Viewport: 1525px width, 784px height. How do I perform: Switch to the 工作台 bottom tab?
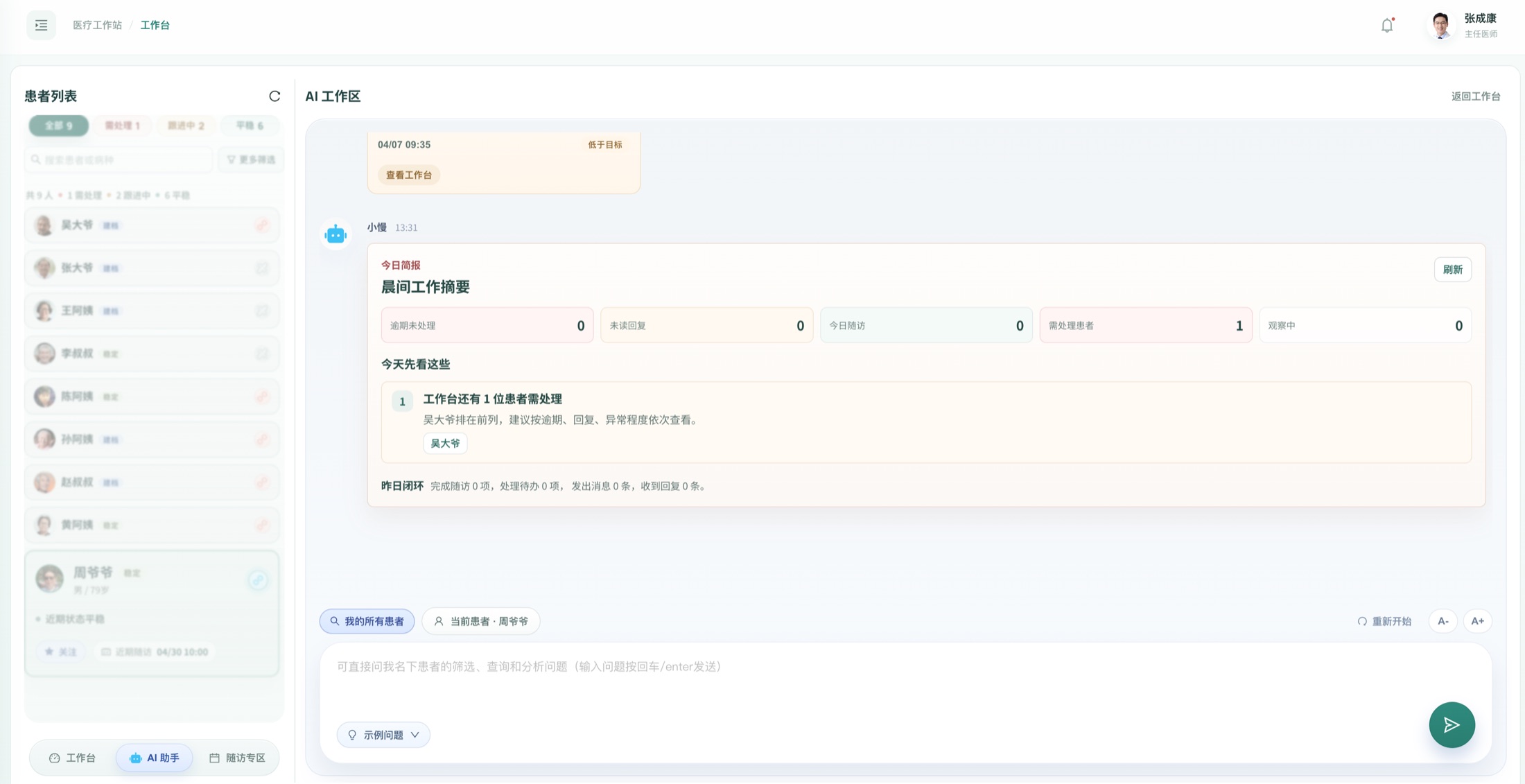72,758
